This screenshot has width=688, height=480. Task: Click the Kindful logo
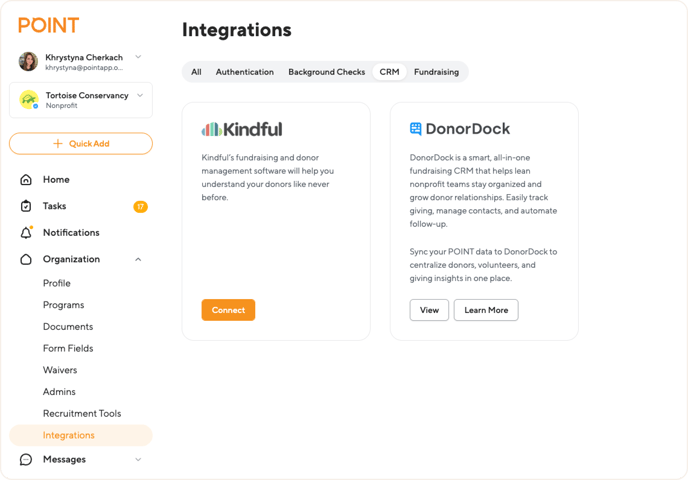coord(242,129)
